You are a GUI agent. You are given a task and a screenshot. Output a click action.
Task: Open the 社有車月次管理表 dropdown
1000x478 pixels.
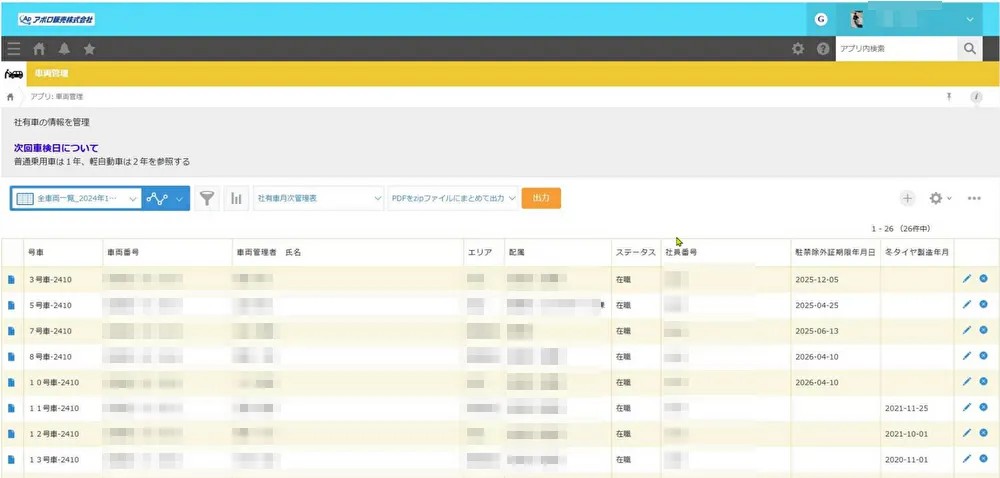(319, 198)
